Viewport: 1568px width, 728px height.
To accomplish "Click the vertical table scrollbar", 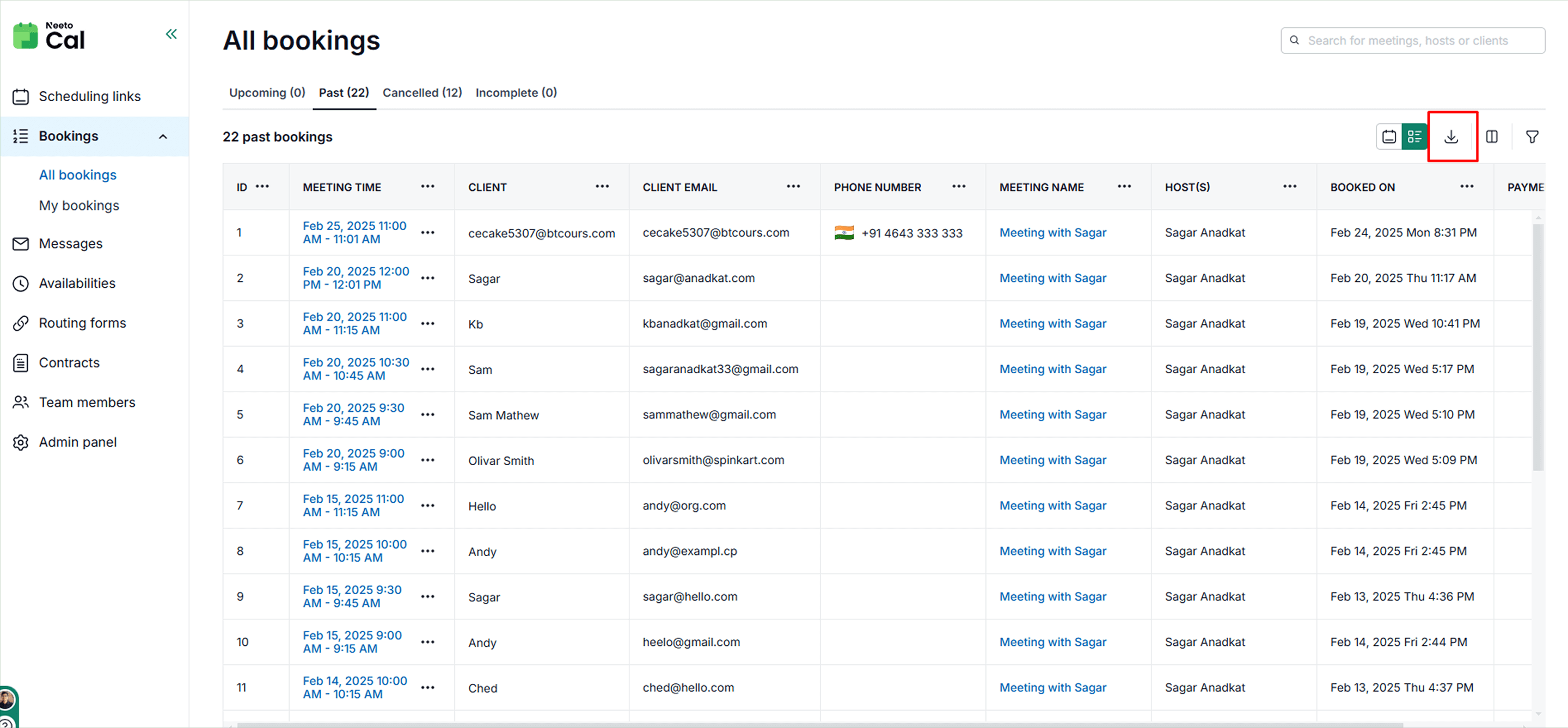I will click(x=1538, y=347).
